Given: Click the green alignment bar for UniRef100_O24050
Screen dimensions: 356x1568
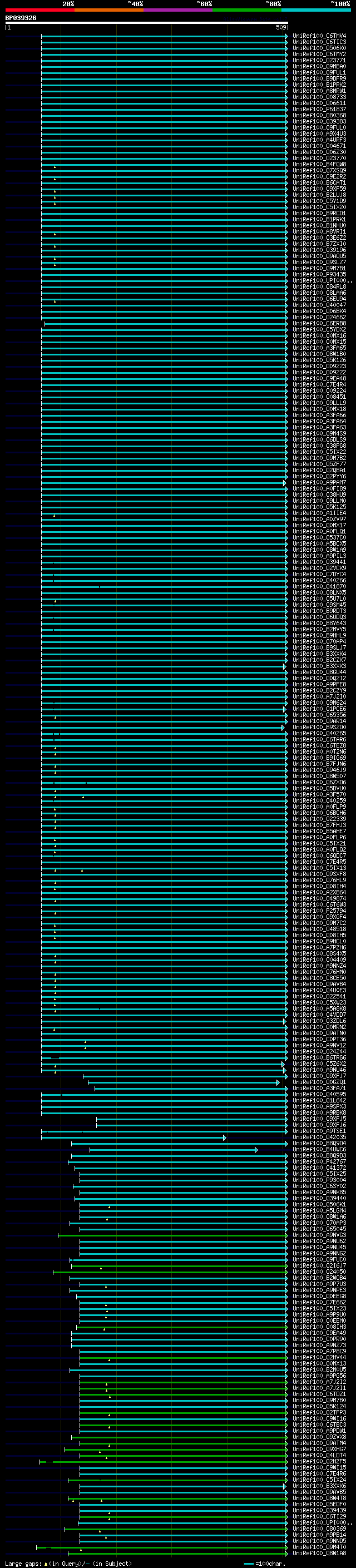Looking at the screenshot, I should (170, 1272).
